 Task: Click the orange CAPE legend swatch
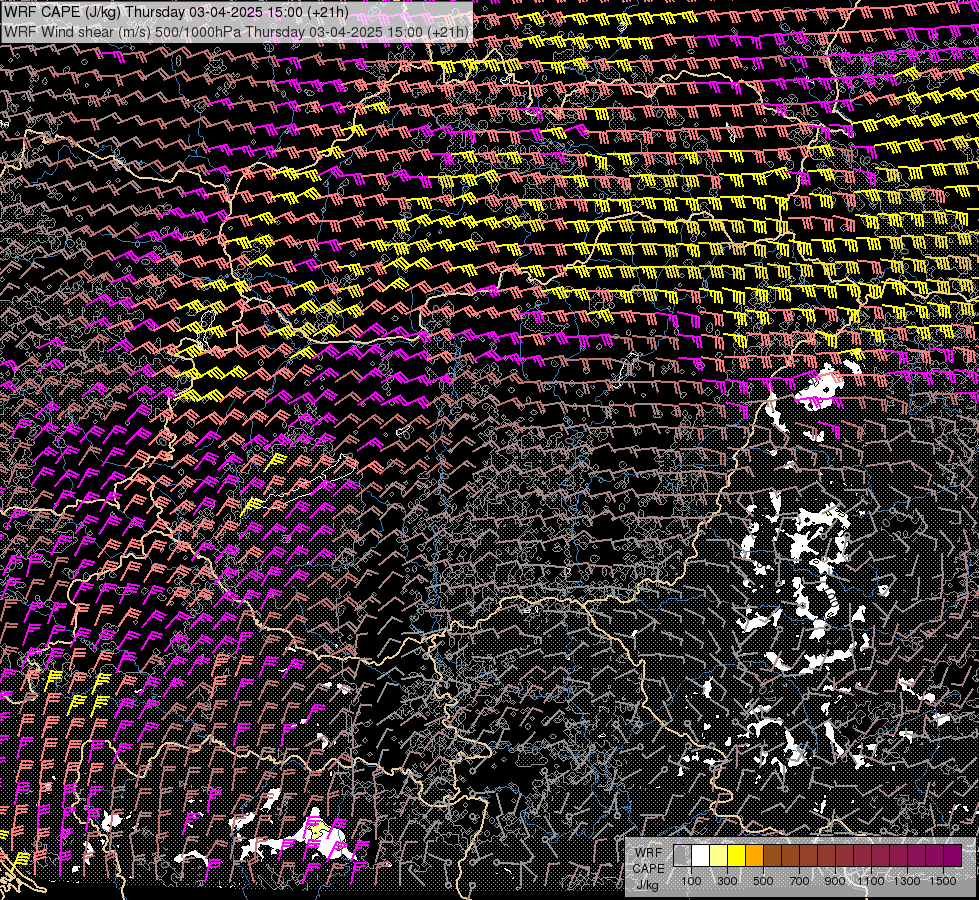[754, 856]
